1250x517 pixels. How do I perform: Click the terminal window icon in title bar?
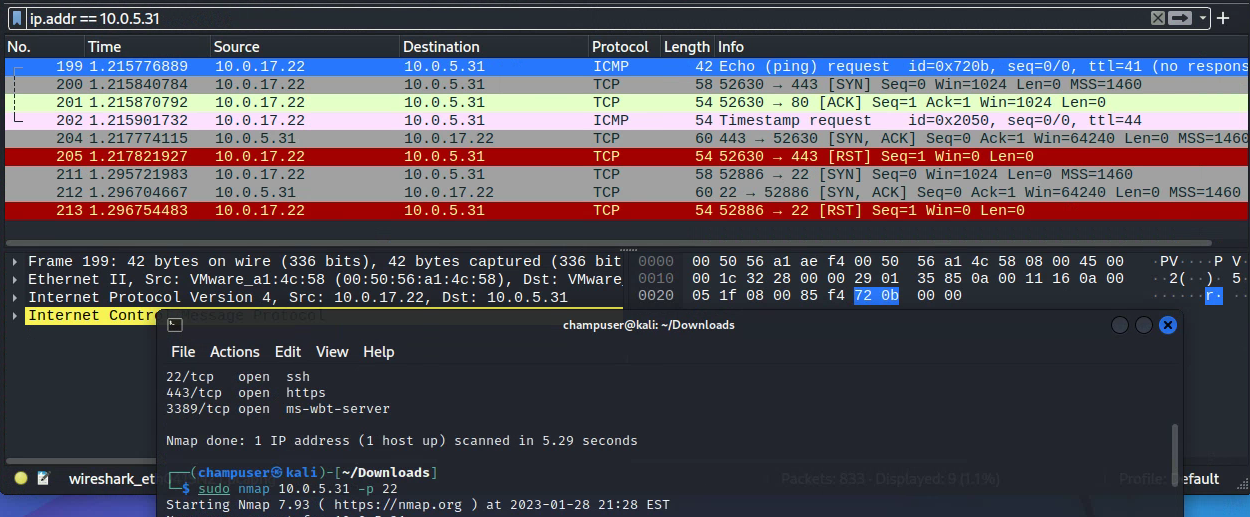[x=174, y=325]
